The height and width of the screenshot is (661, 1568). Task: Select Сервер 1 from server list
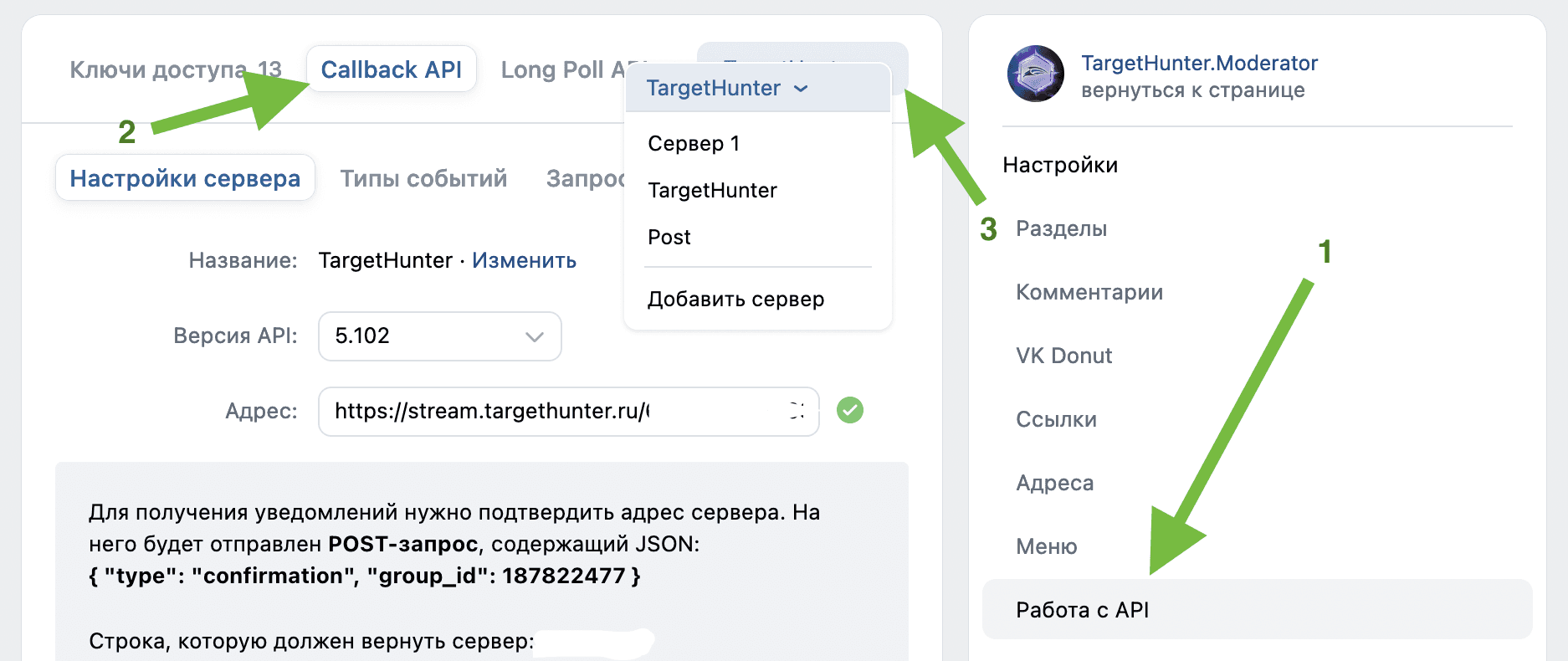click(694, 144)
